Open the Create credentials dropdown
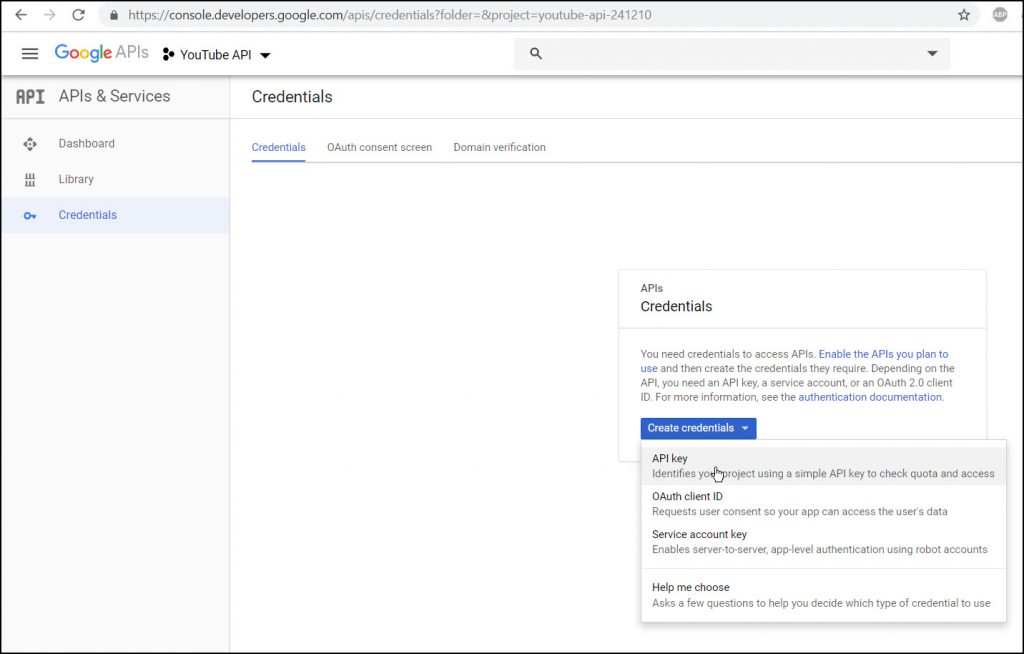 pos(698,428)
